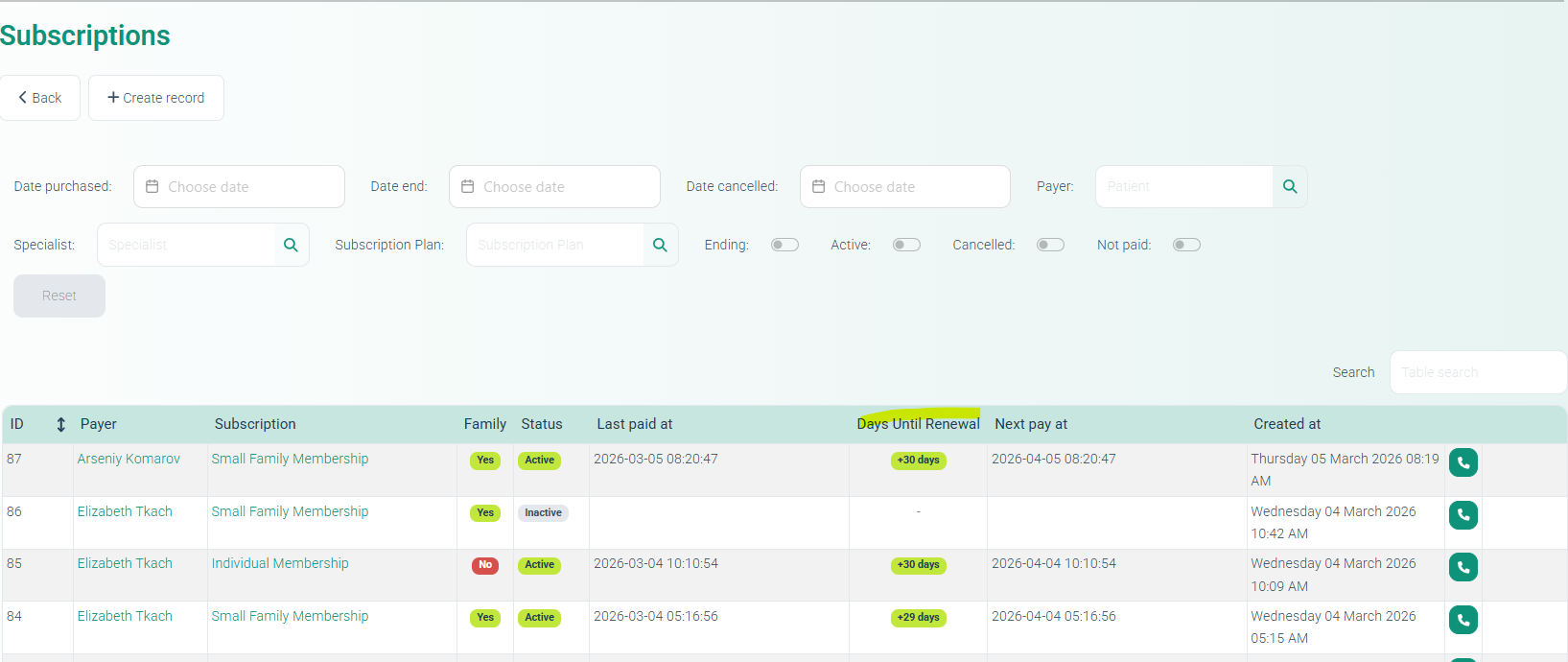Click the Subscription Plan search icon

(660, 246)
